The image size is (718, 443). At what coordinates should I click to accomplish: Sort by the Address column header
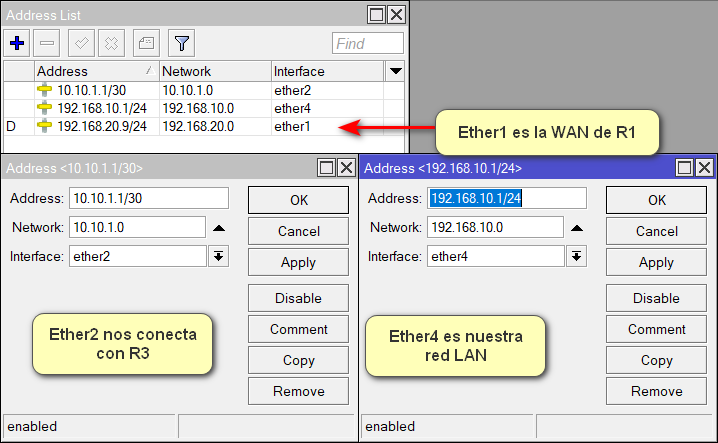[95, 71]
